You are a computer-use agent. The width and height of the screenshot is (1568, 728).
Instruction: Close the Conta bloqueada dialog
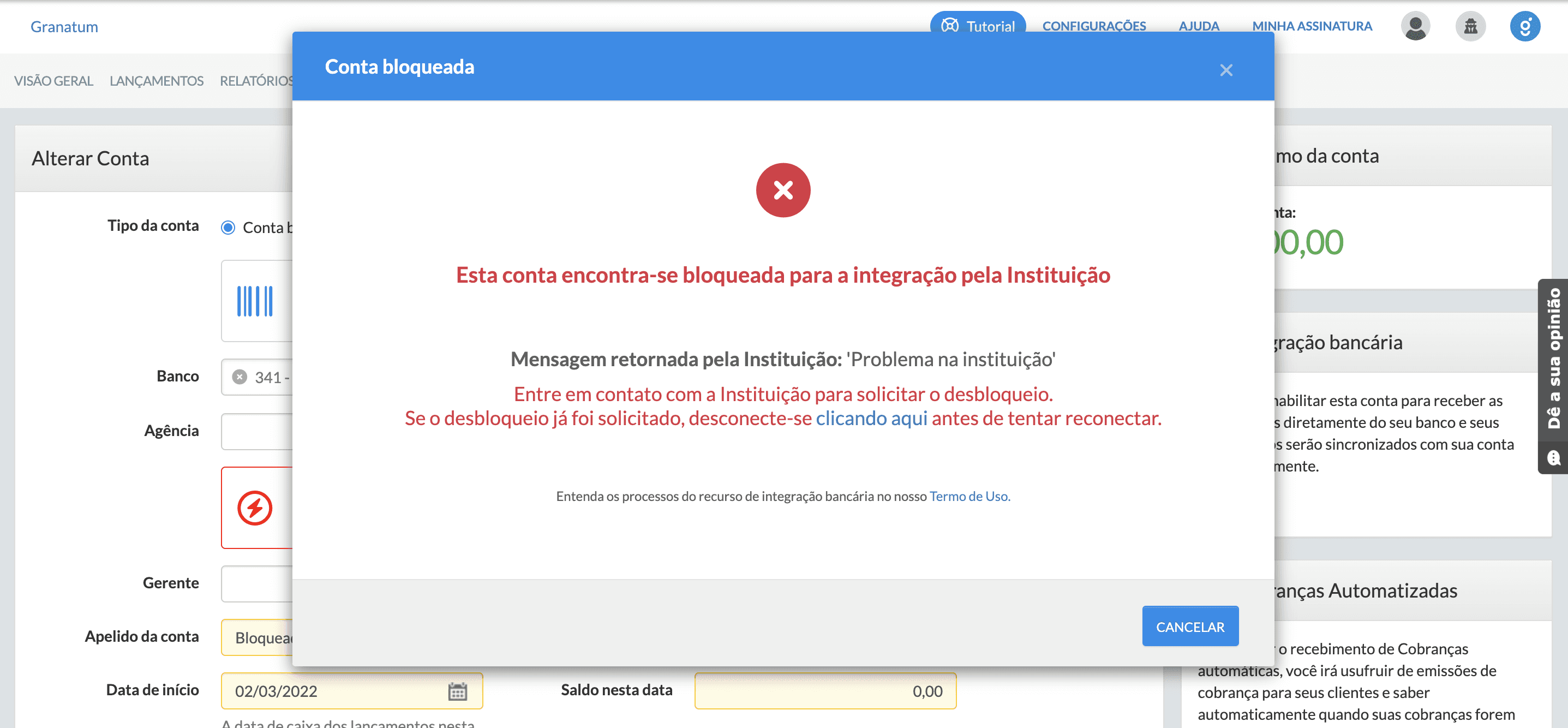pyautogui.click(x=1226, y=70)
